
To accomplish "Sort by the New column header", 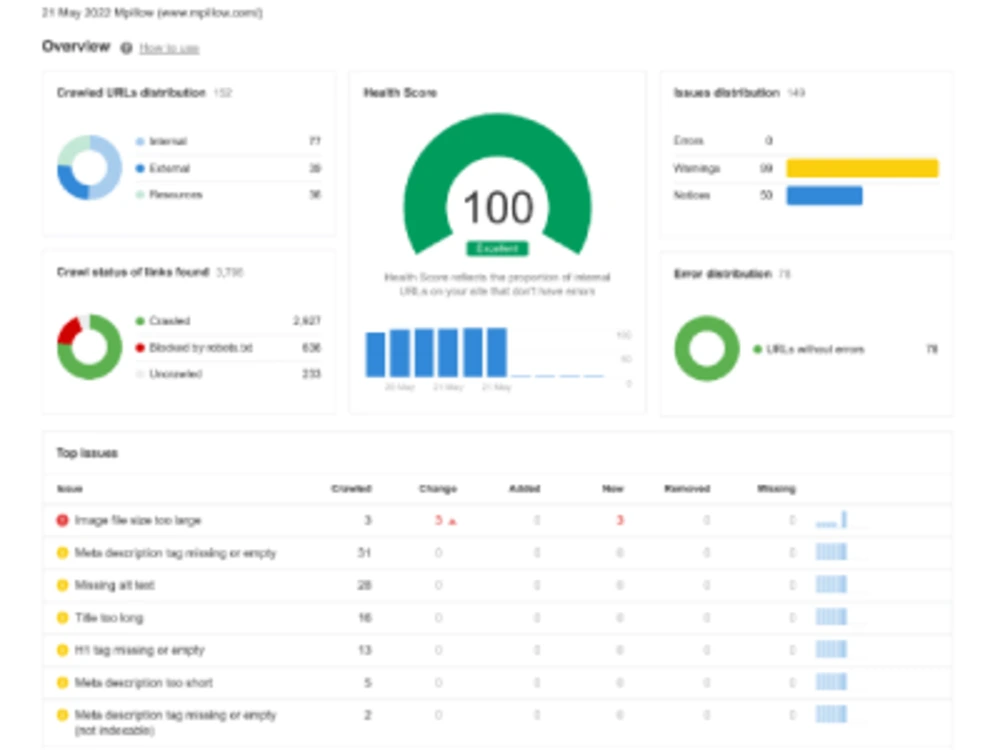I will [612, 489].
